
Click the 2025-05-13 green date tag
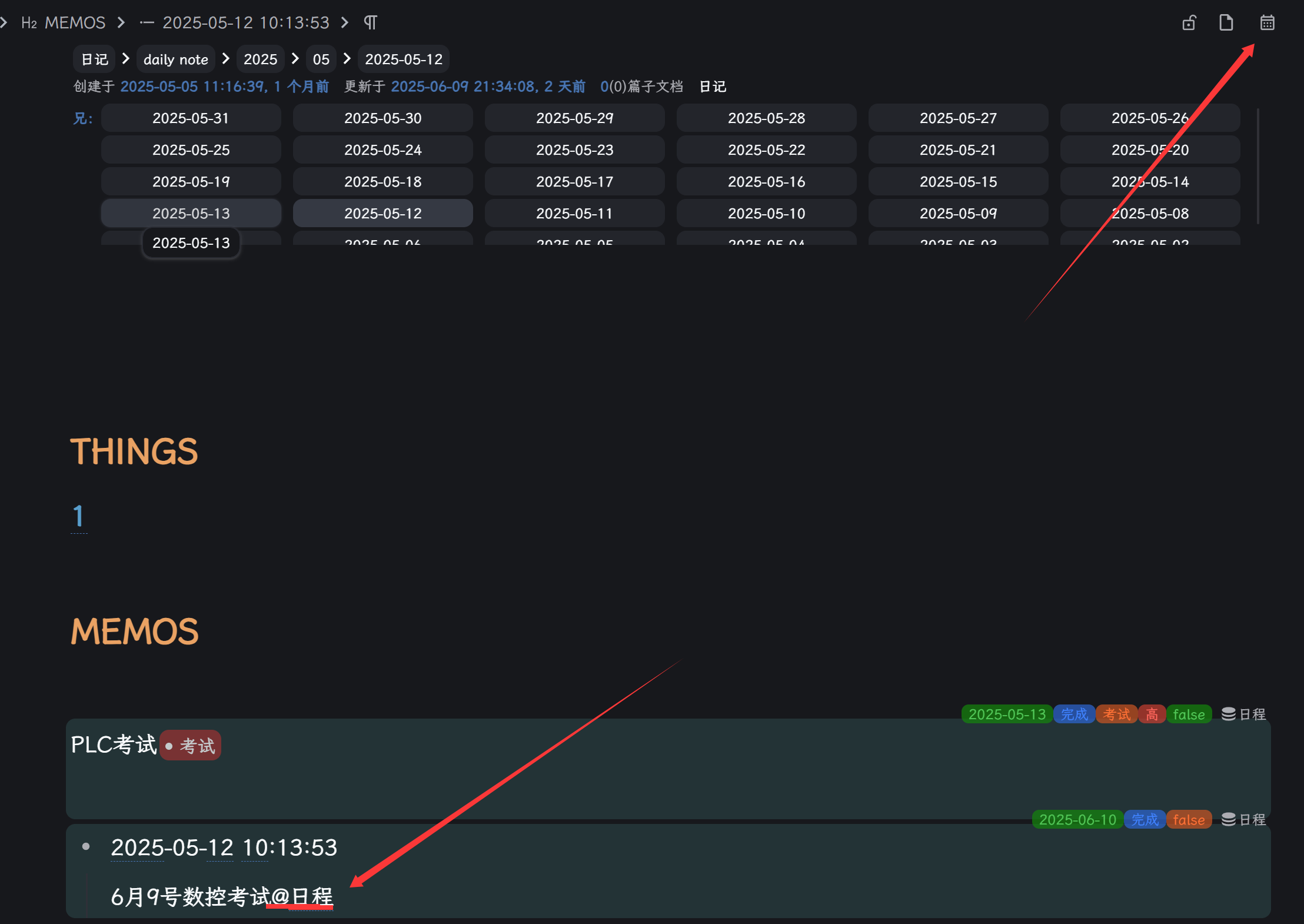tap(1007, 714)
